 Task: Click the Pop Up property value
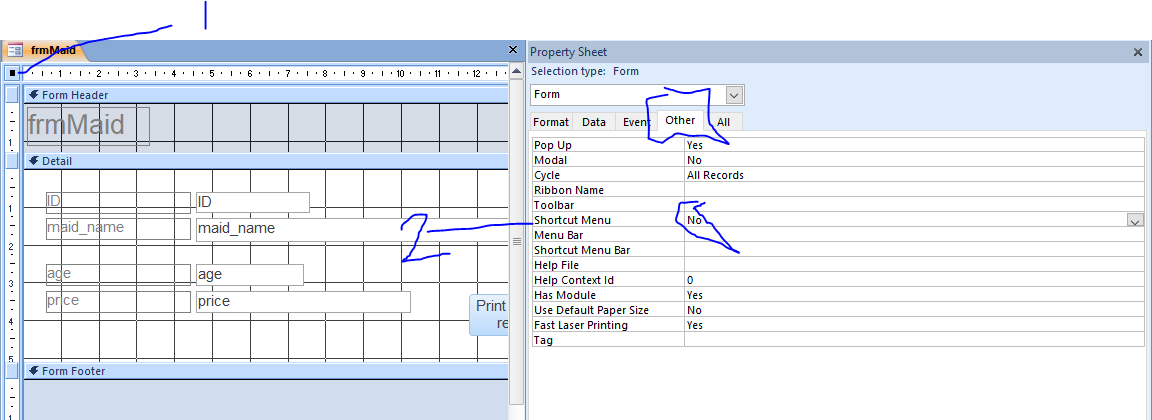click(913, 145)
